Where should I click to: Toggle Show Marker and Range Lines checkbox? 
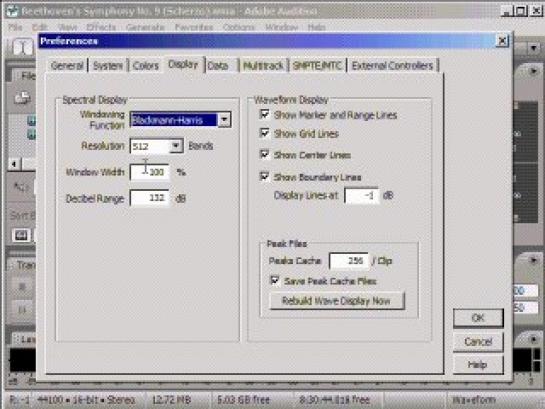pyautogui.click(x=265, y=114)
